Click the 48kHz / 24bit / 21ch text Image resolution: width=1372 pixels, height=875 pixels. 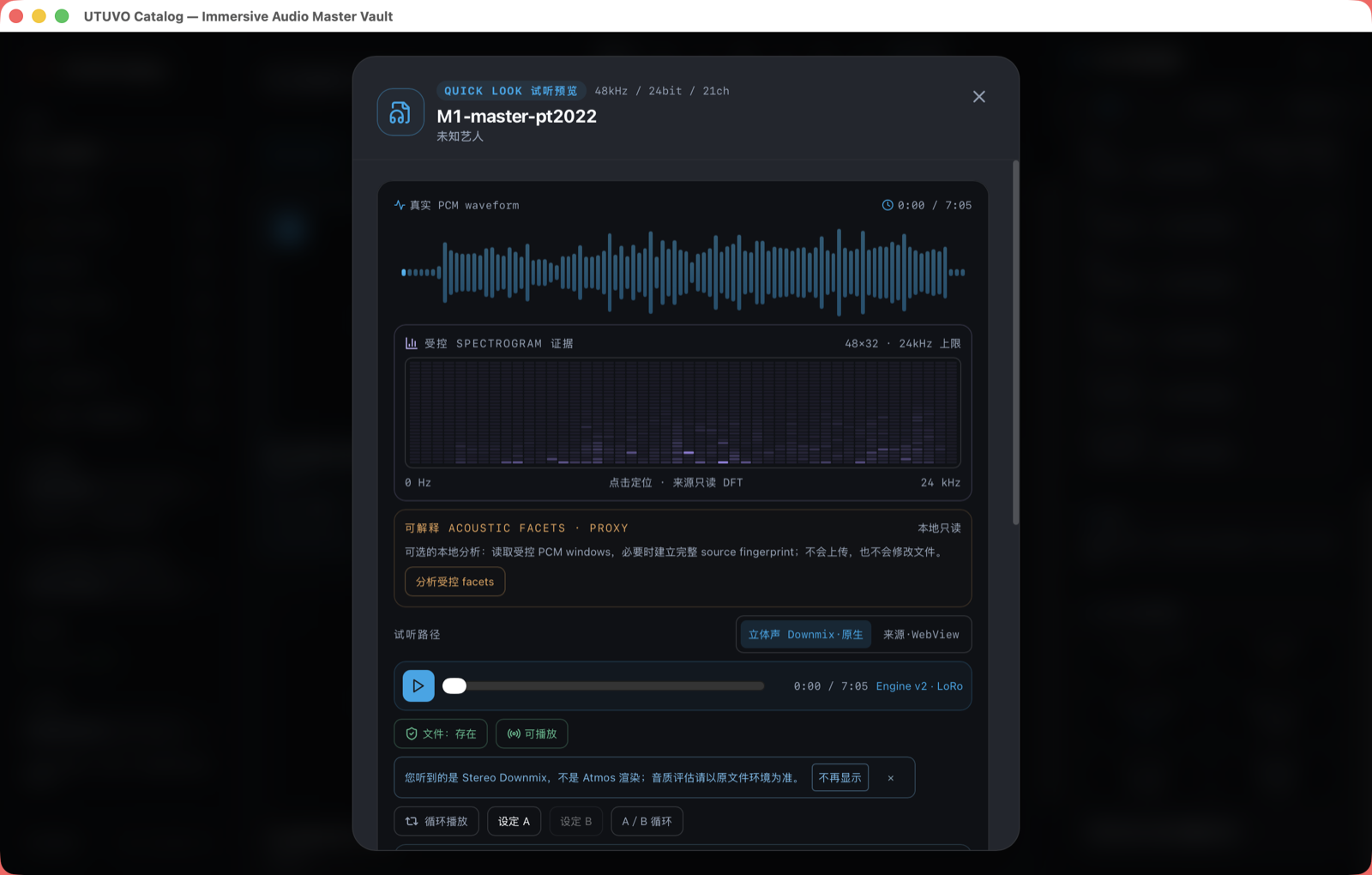pyautogui.click(x=662, y=91)
